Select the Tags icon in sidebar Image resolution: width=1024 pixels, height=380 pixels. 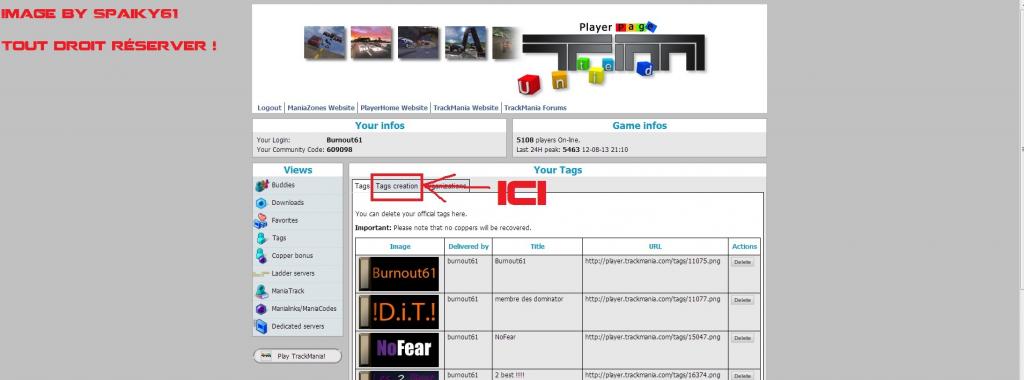tap(261, 238)
